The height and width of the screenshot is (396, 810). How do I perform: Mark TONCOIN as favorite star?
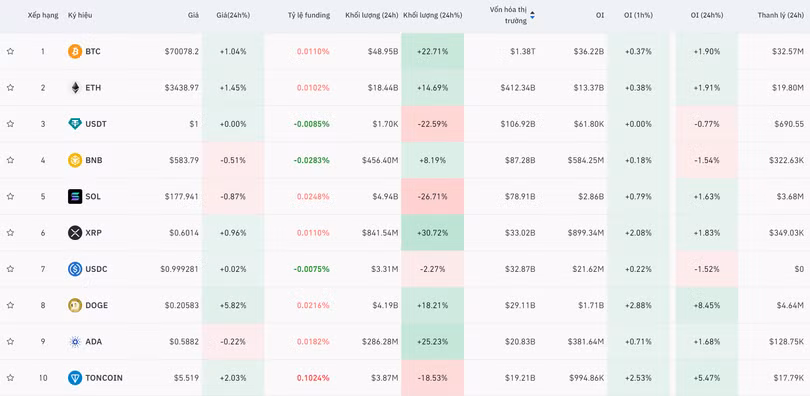click(x=10, y=378)
